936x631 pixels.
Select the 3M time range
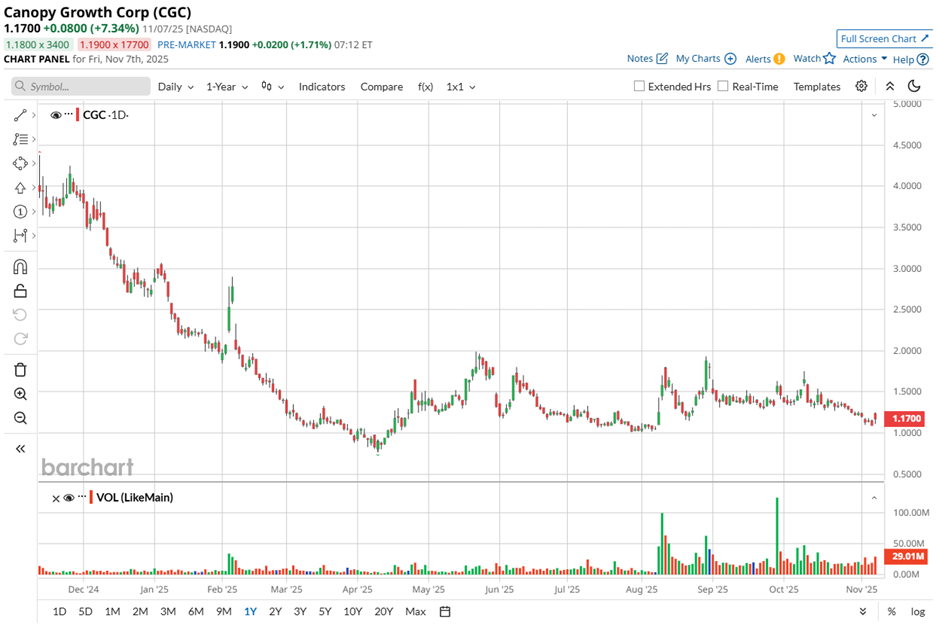tap(168, 611)
